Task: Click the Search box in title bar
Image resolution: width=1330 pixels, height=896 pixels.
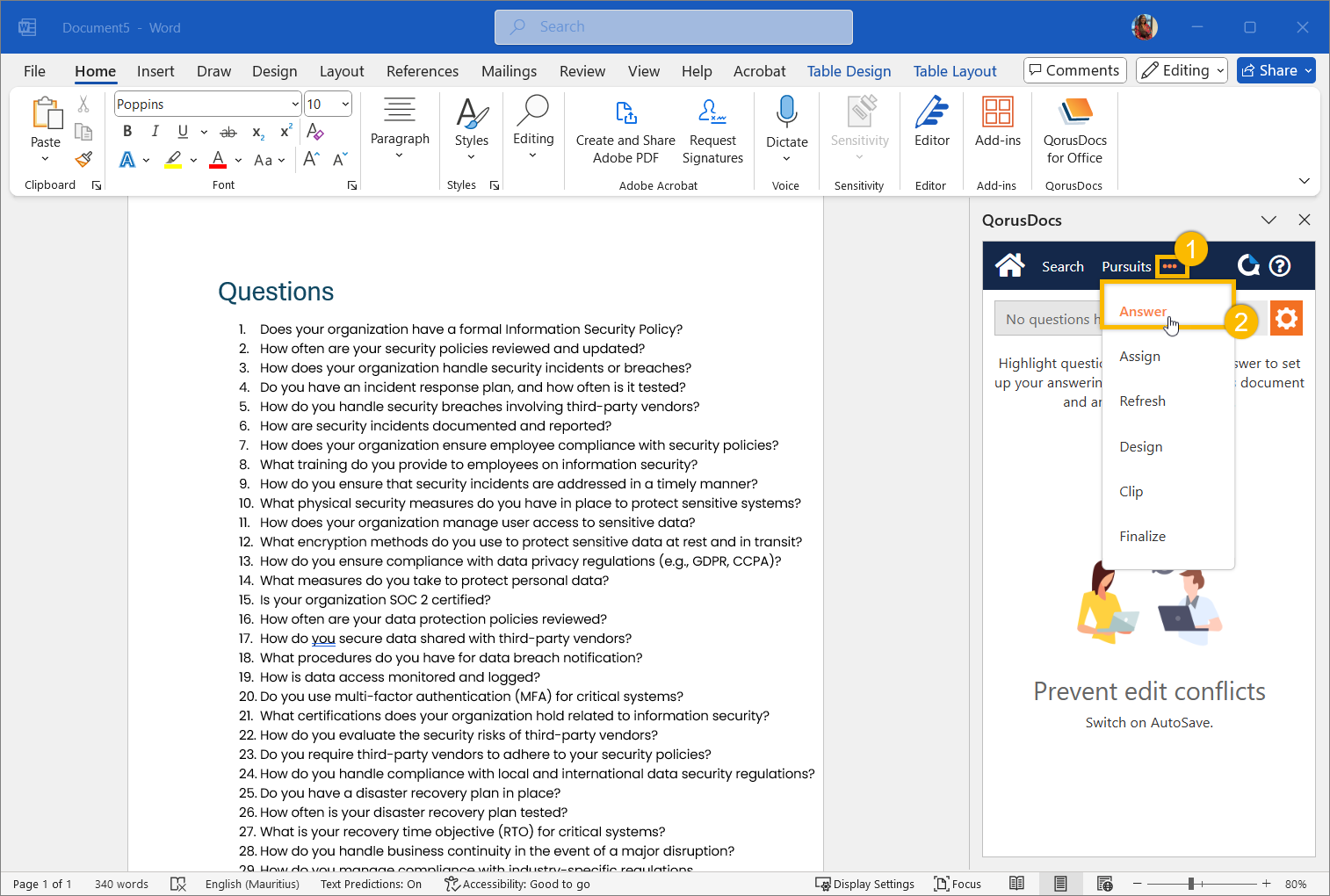Action: 673,26
